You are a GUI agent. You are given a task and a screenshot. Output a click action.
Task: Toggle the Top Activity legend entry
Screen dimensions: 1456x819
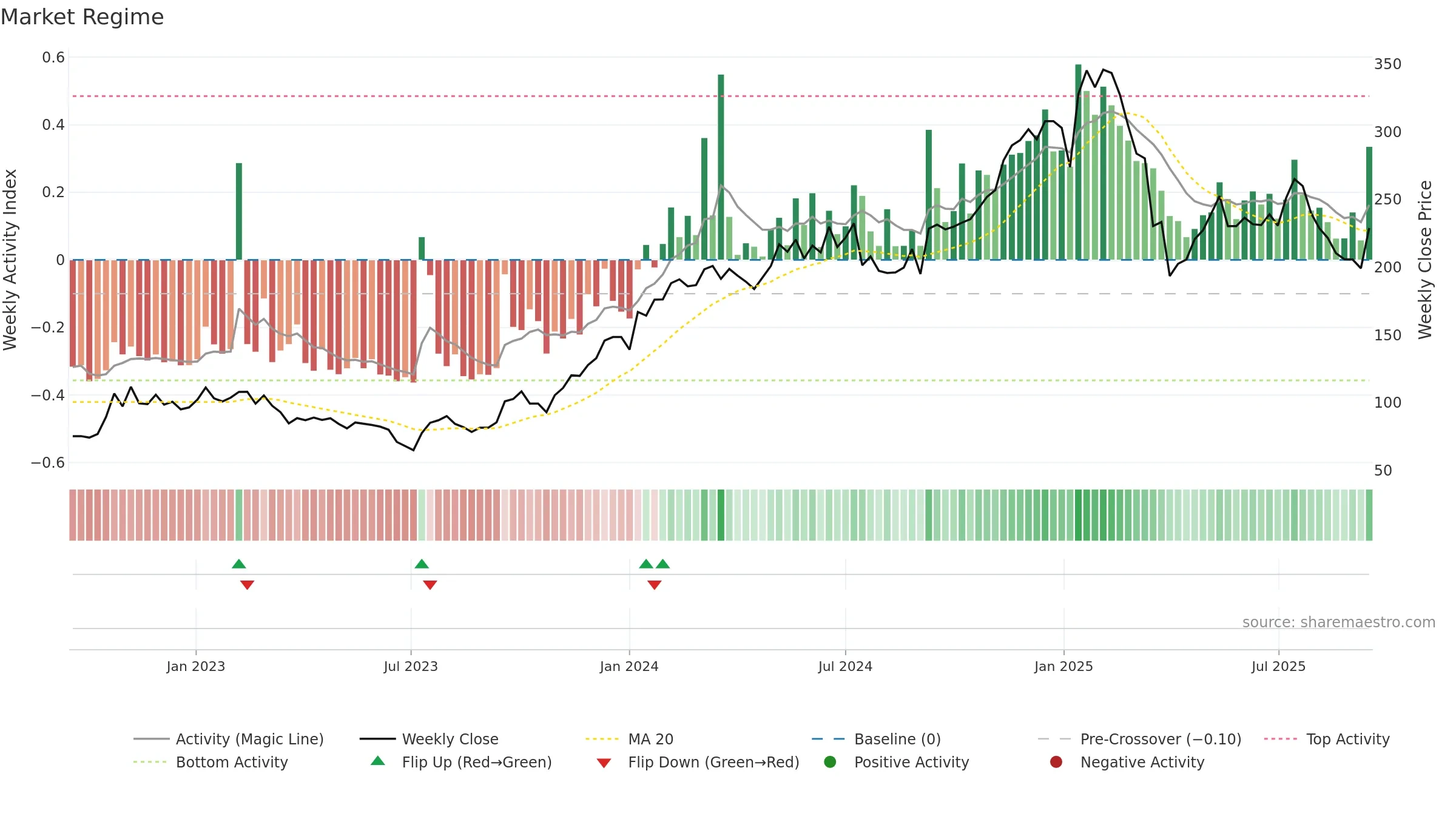point(1327,739)
